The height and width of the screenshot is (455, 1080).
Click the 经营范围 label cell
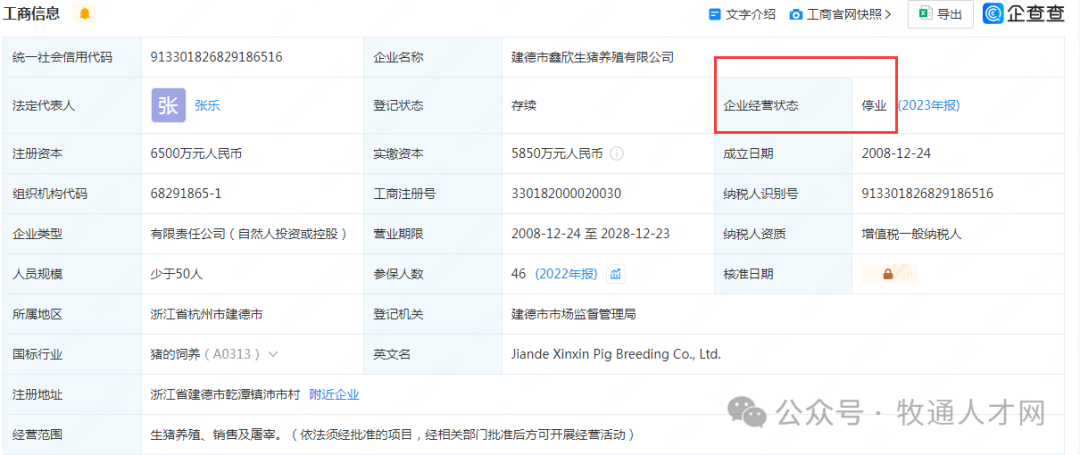point(72,435)
